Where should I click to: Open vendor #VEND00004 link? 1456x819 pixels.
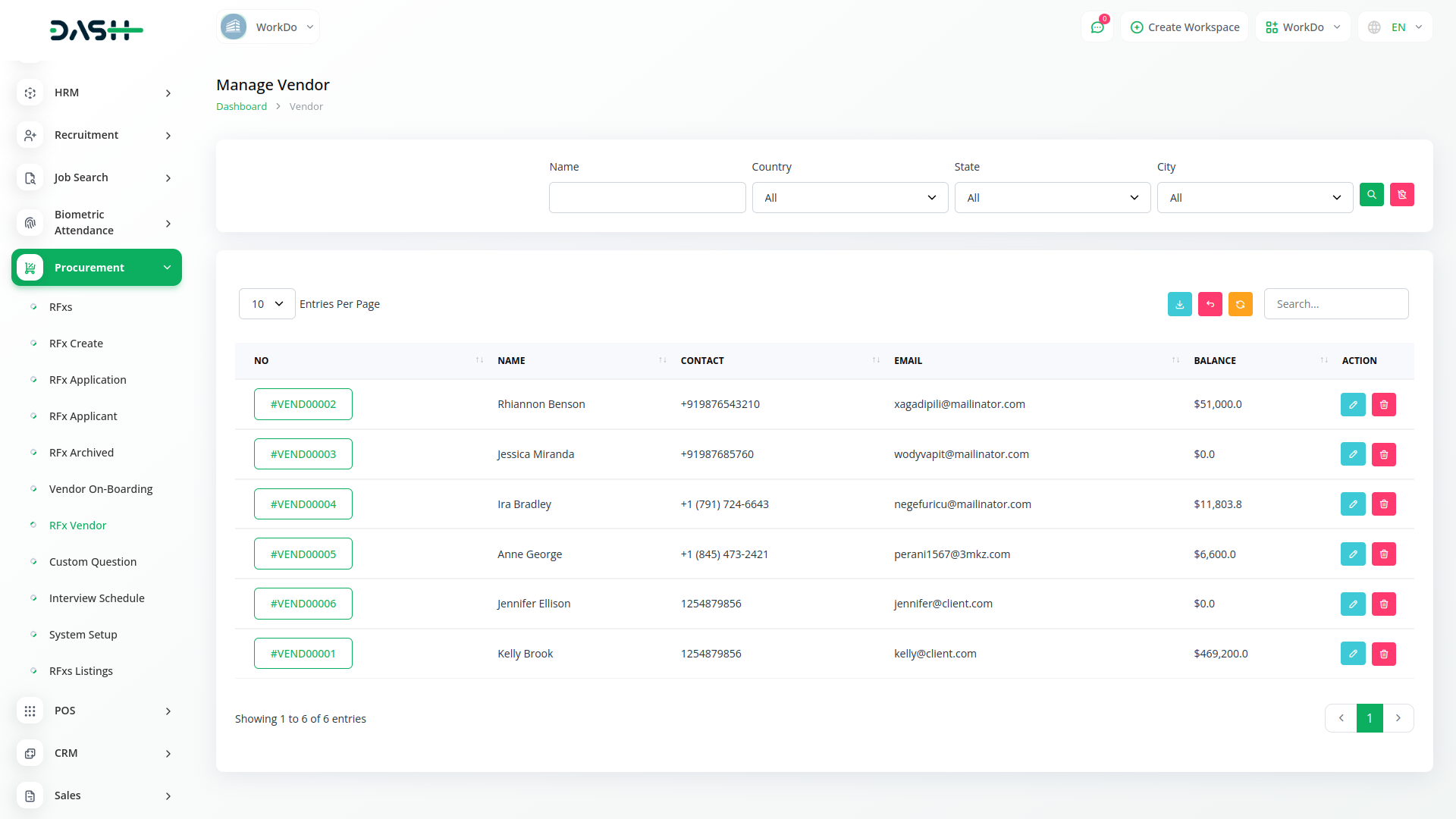click(303, 504)
